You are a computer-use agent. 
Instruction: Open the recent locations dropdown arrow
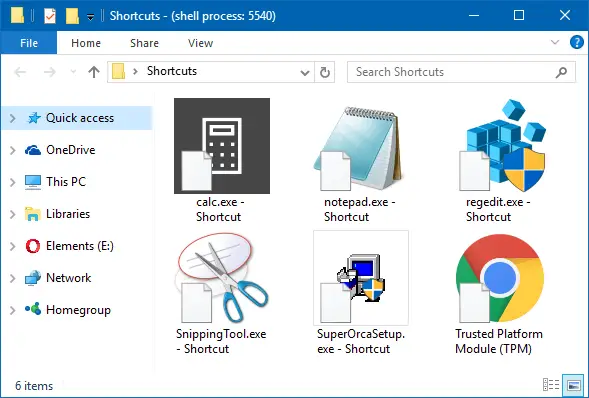tap(73, 72)
